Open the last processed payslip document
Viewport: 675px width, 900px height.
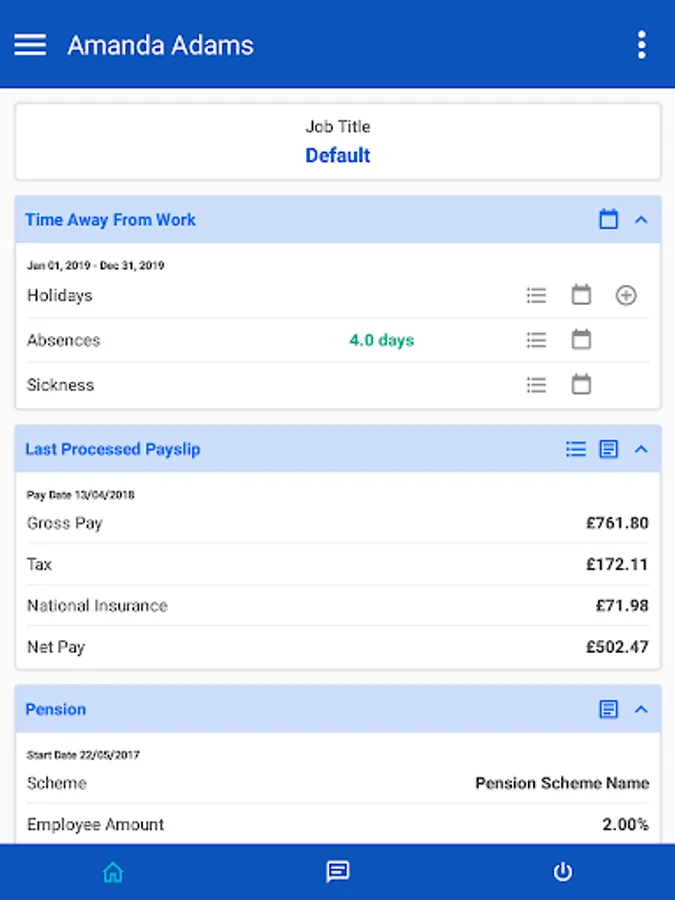point(608,449)
